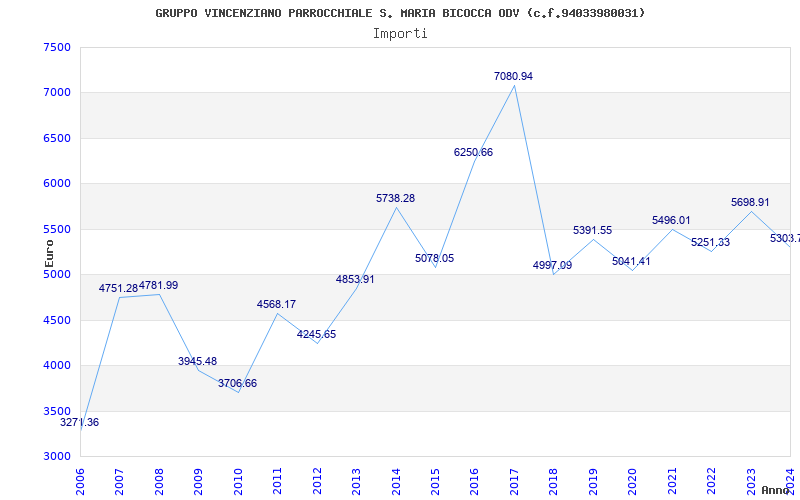Select the 3706.66 data label
This screenshot has width=800, height=500.
coord(237,384)
